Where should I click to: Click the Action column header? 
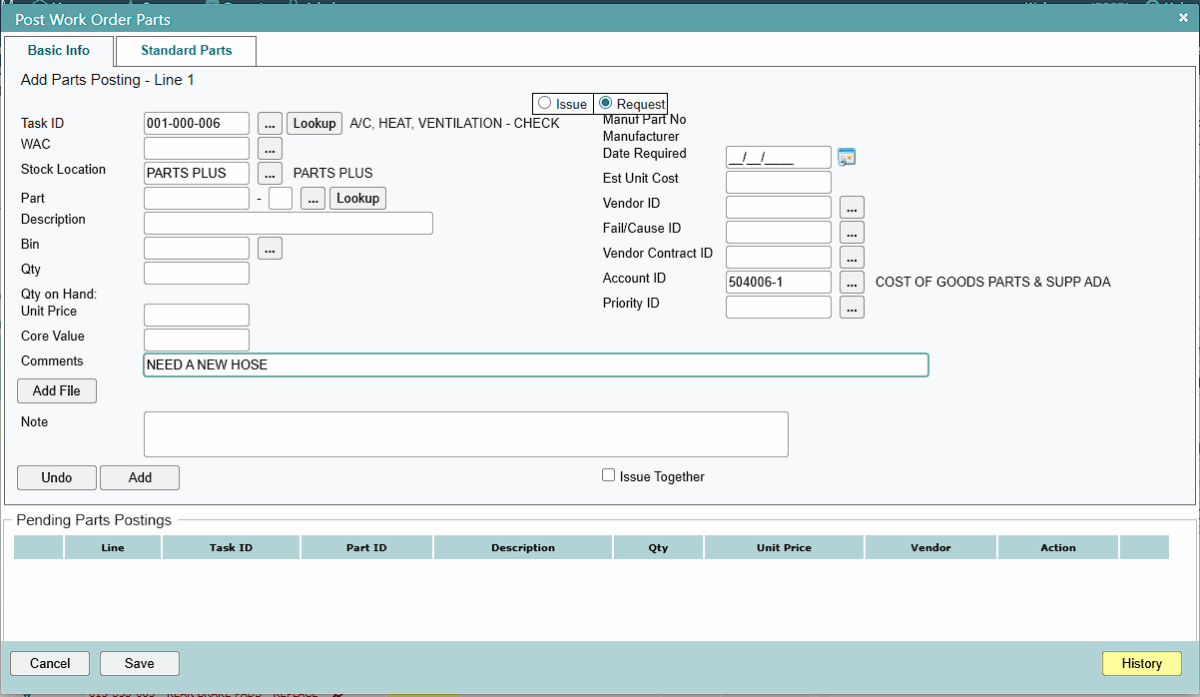click(1058, 547)
